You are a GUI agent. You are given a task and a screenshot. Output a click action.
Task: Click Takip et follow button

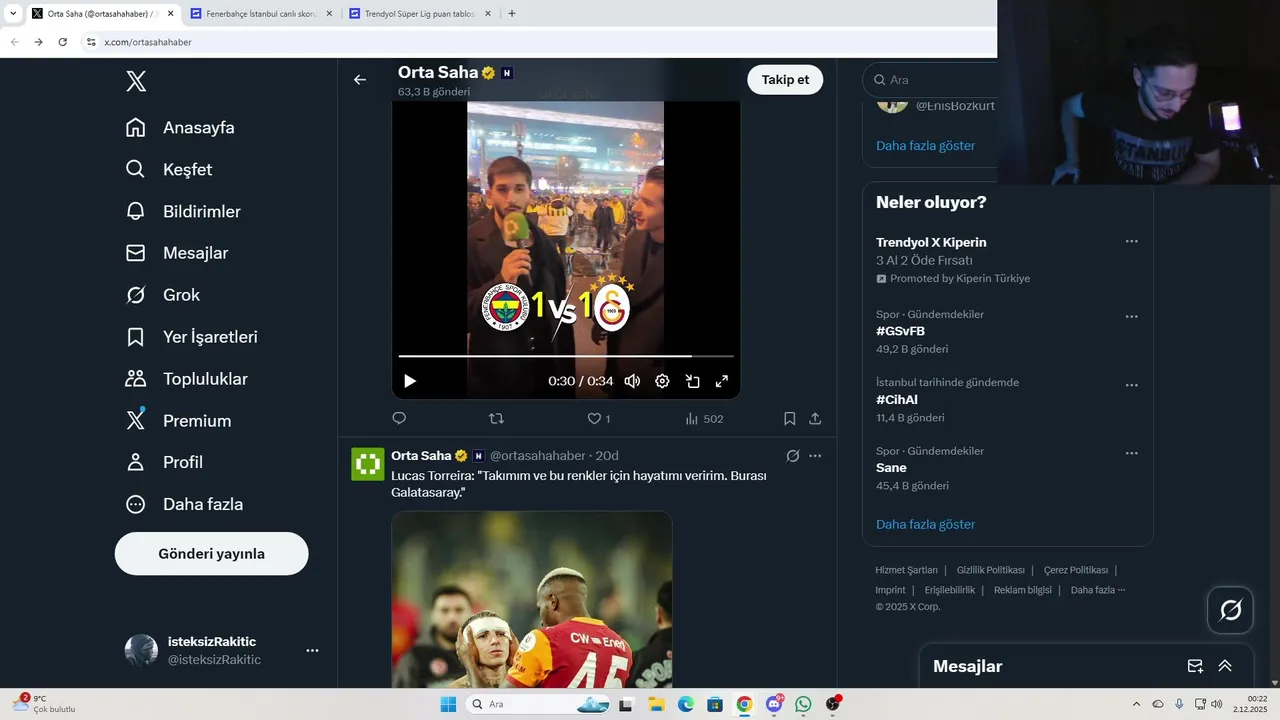[x=785, y=80]
